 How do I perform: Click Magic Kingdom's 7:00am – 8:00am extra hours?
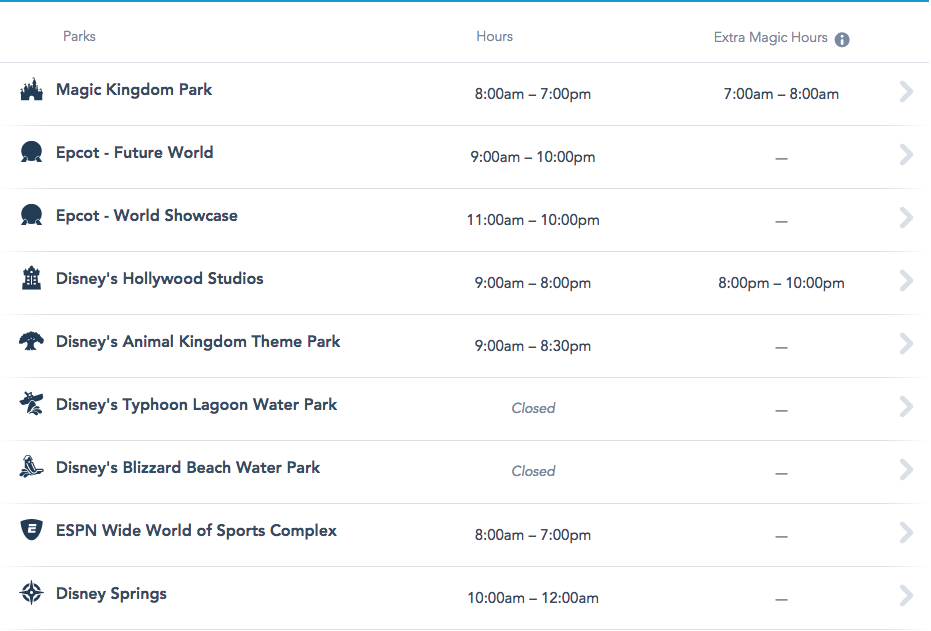pos(781,94)
